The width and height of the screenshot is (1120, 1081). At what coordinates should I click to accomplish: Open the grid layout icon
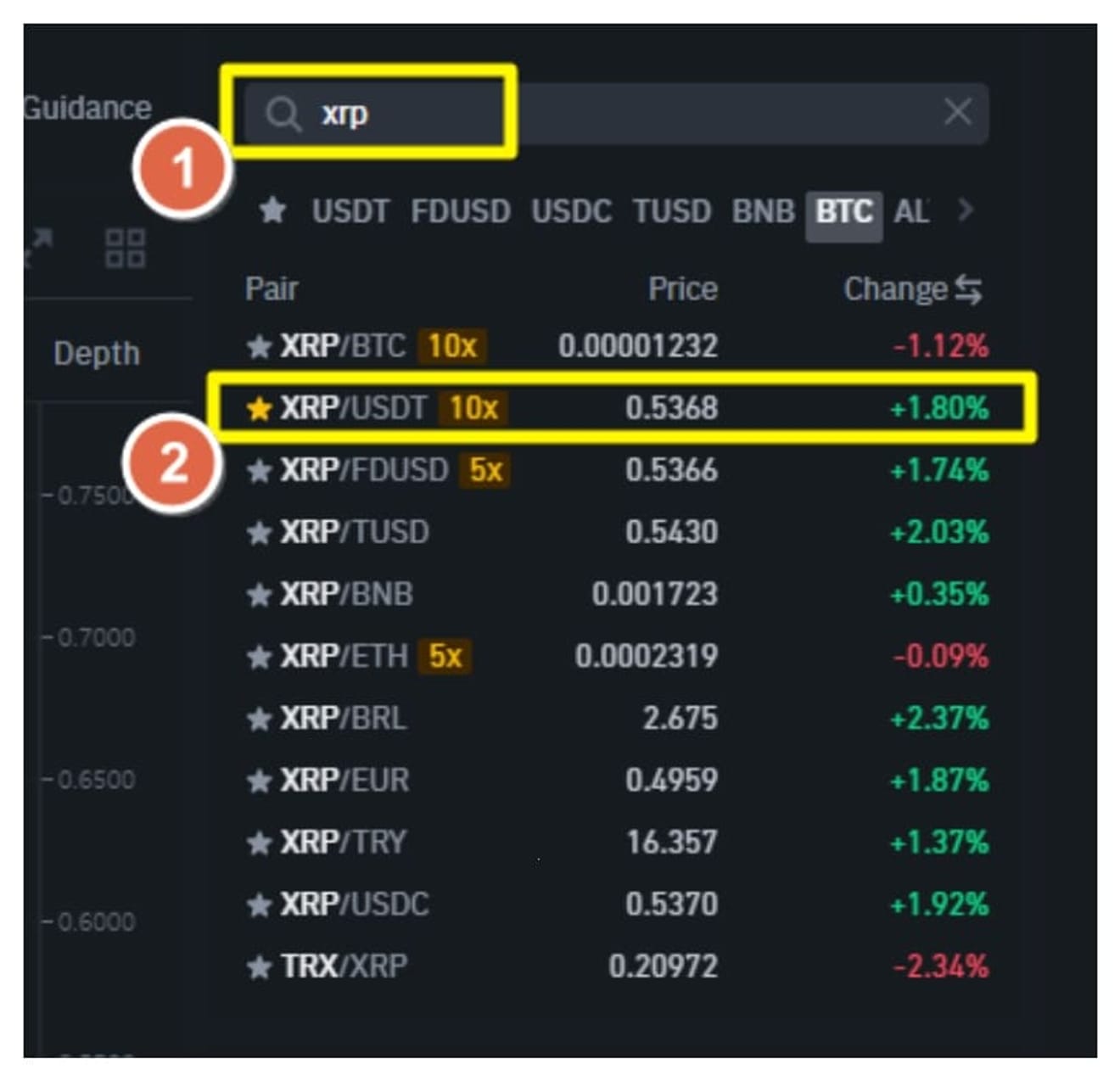(x=125, y=248)
